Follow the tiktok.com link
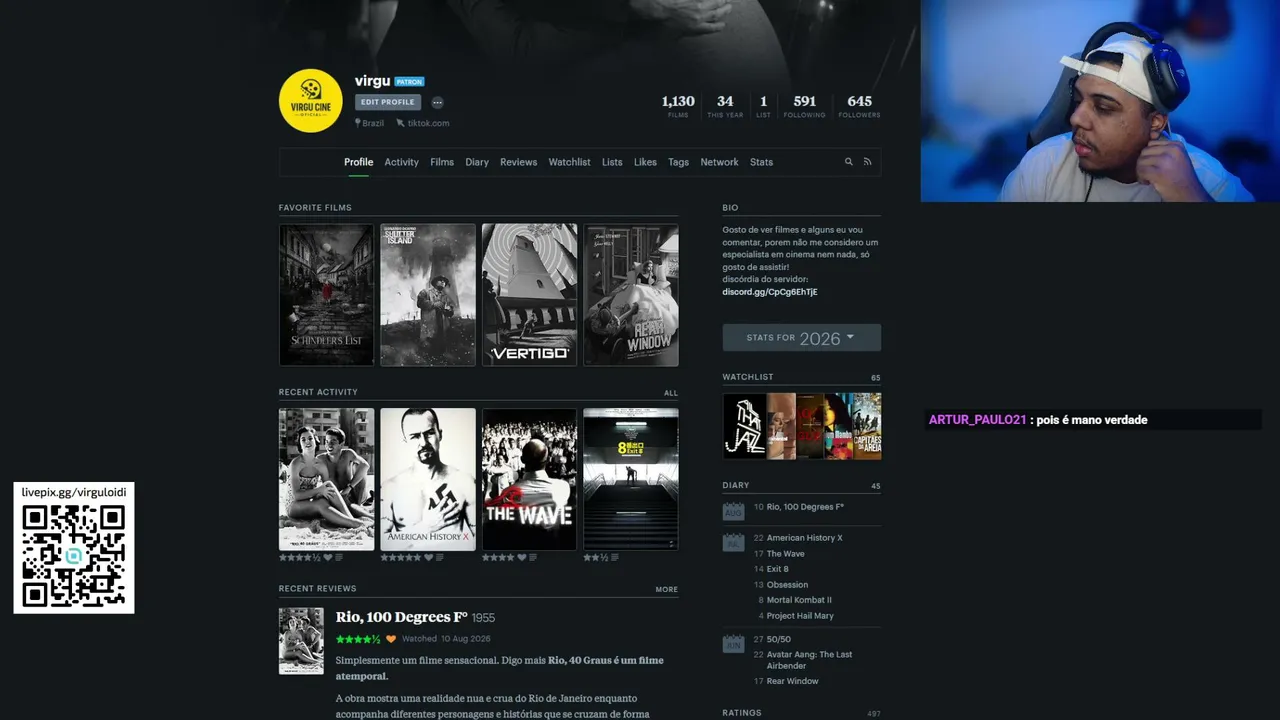This screenshot has width=1280, height=720. click(428, 123)
